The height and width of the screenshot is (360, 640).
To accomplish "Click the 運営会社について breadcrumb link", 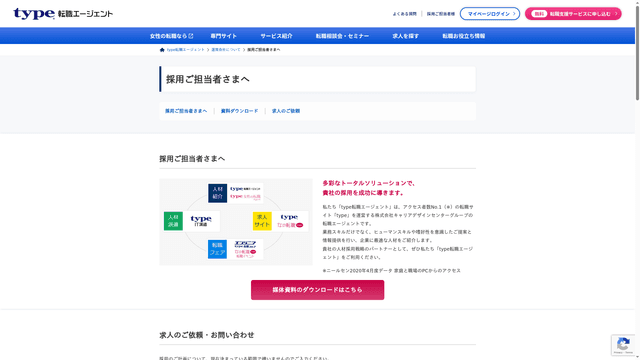I will tap(226, 50).
